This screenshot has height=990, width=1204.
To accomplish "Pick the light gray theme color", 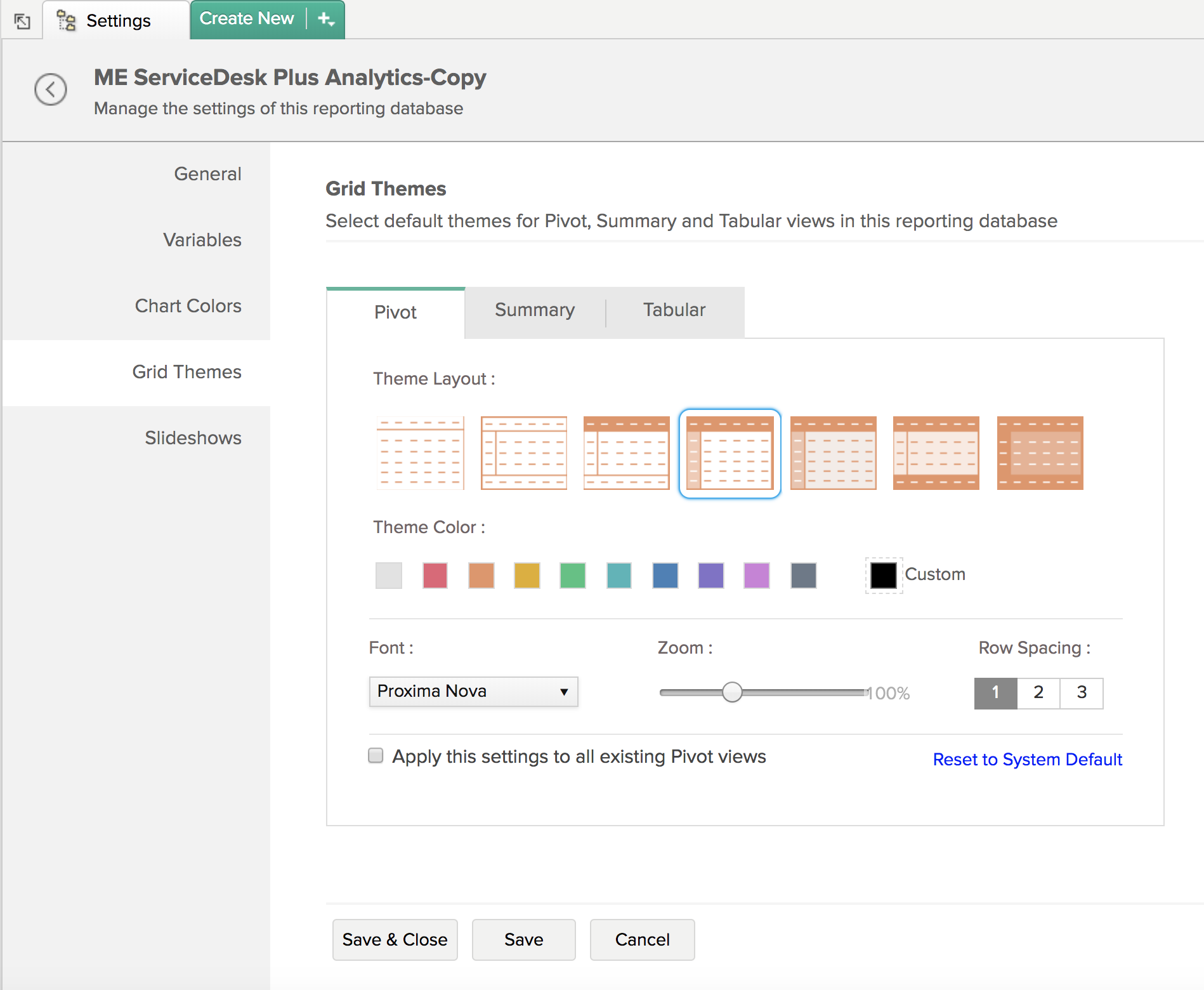I will (x=389, y=576).
